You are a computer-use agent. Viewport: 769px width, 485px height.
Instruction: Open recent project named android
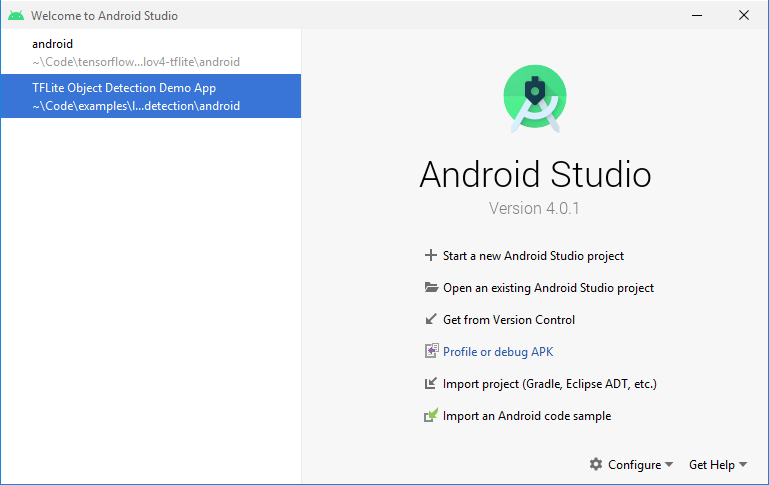pyautogui.click(x=151, y=52)
